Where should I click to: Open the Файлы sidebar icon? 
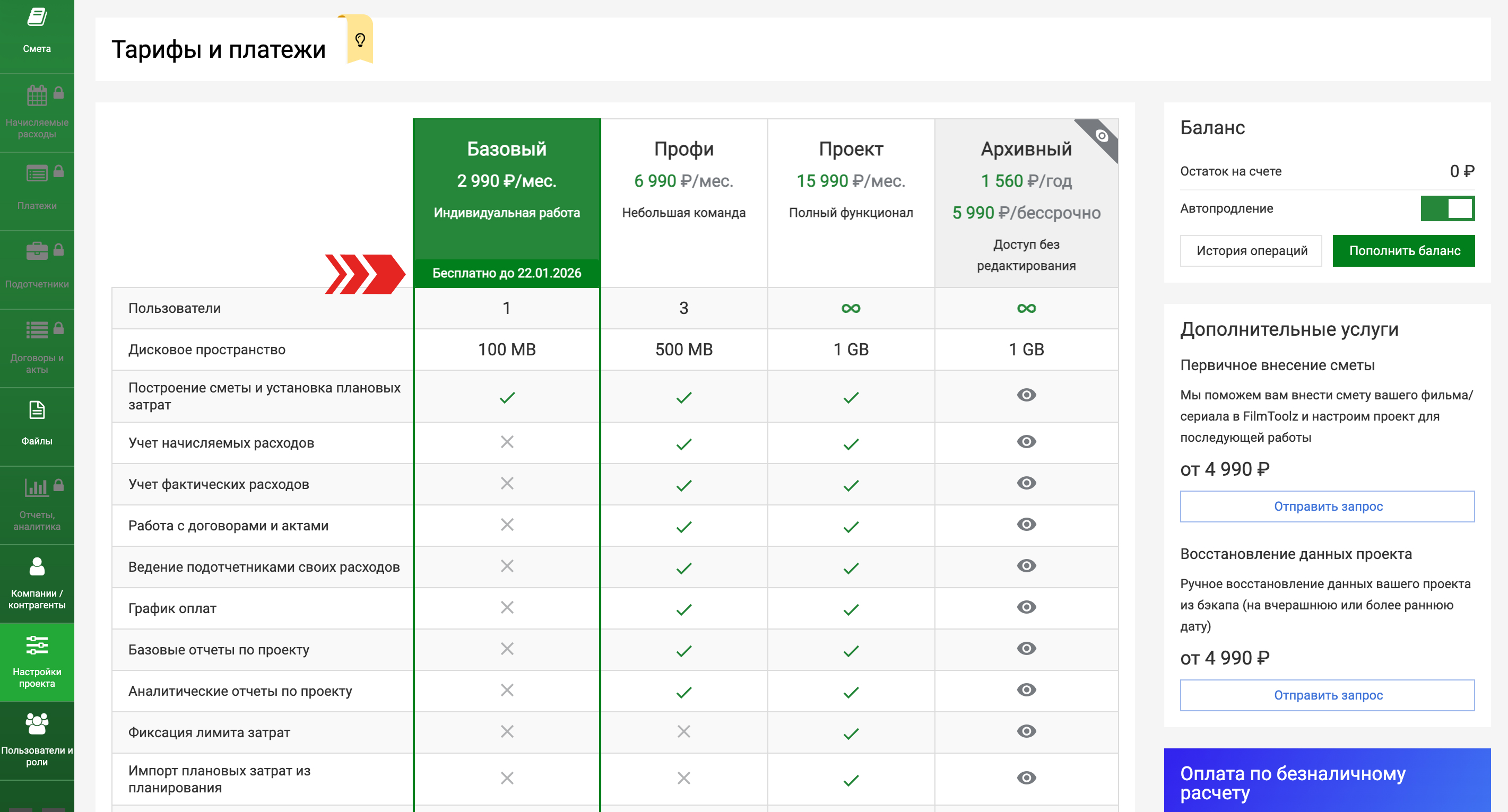click(37, 411)
